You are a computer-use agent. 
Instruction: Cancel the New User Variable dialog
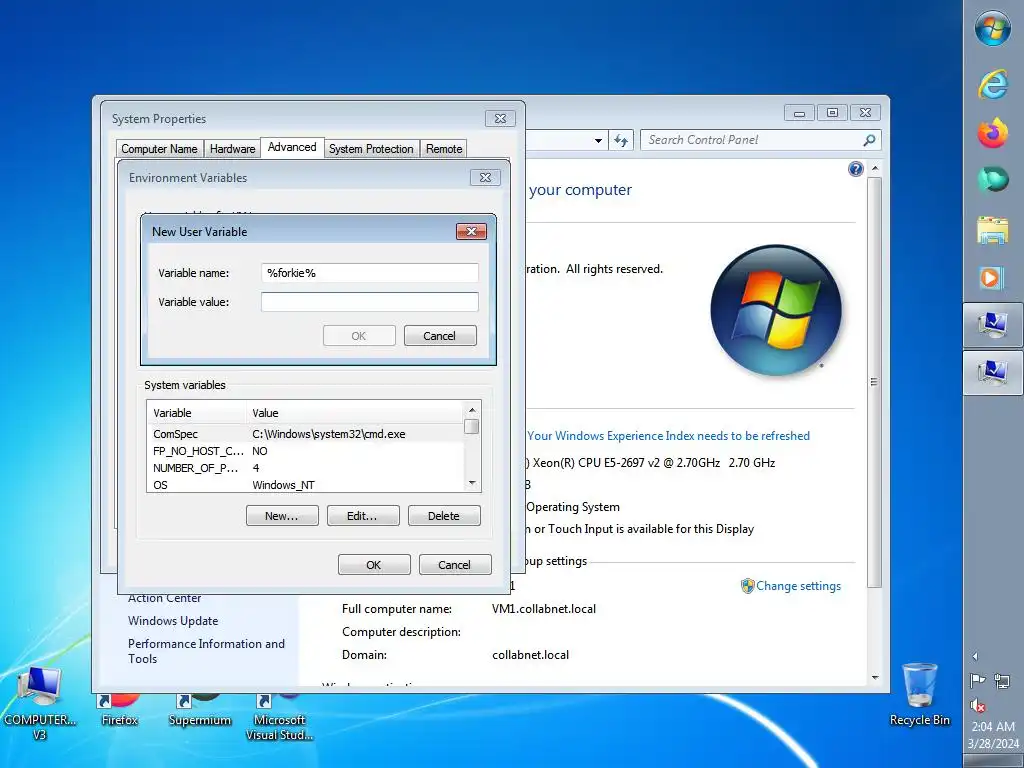440,336
